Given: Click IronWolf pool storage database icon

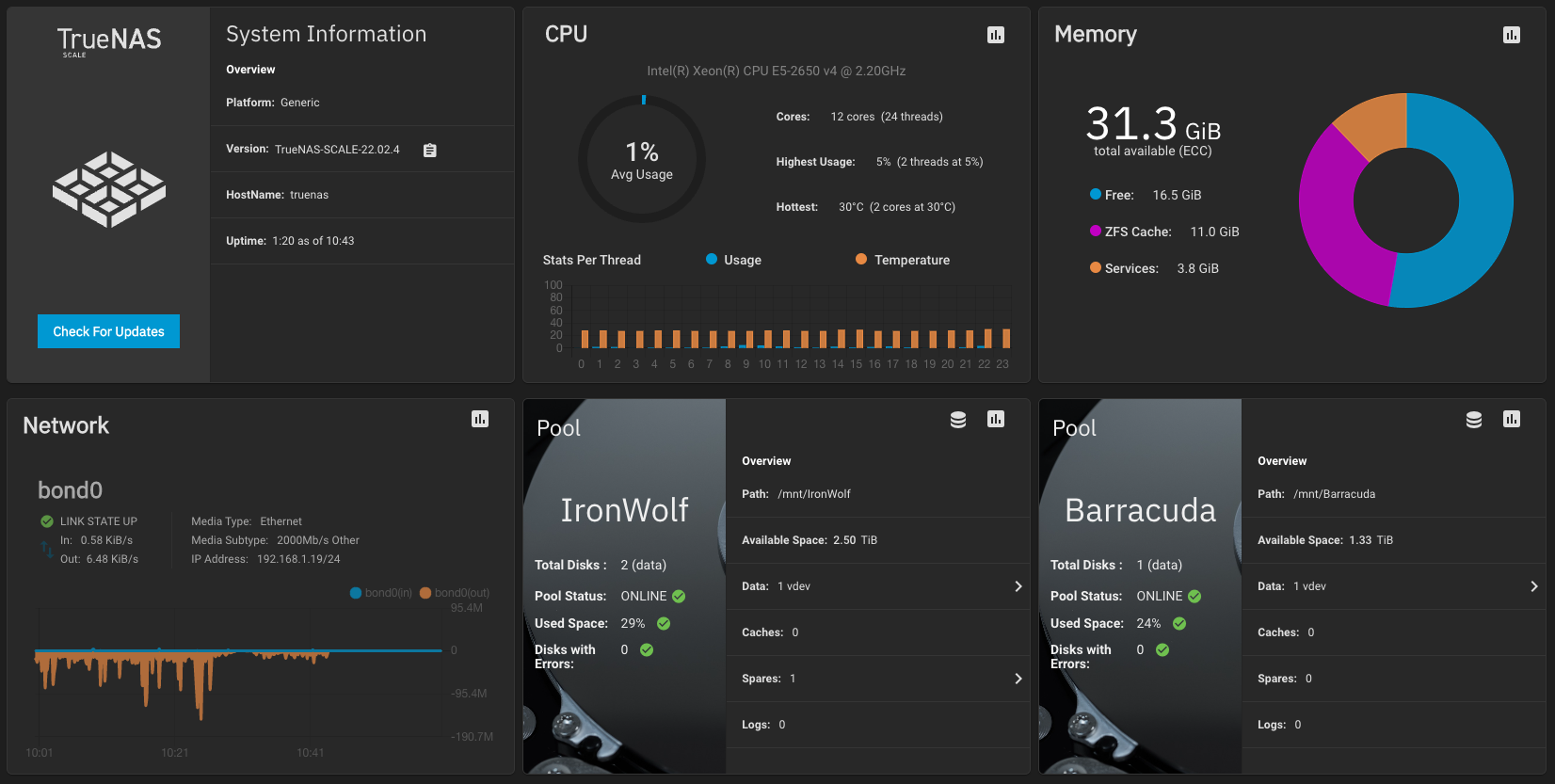Looking at the screenshot, I should pyautogui.click(x=957, y=420).
